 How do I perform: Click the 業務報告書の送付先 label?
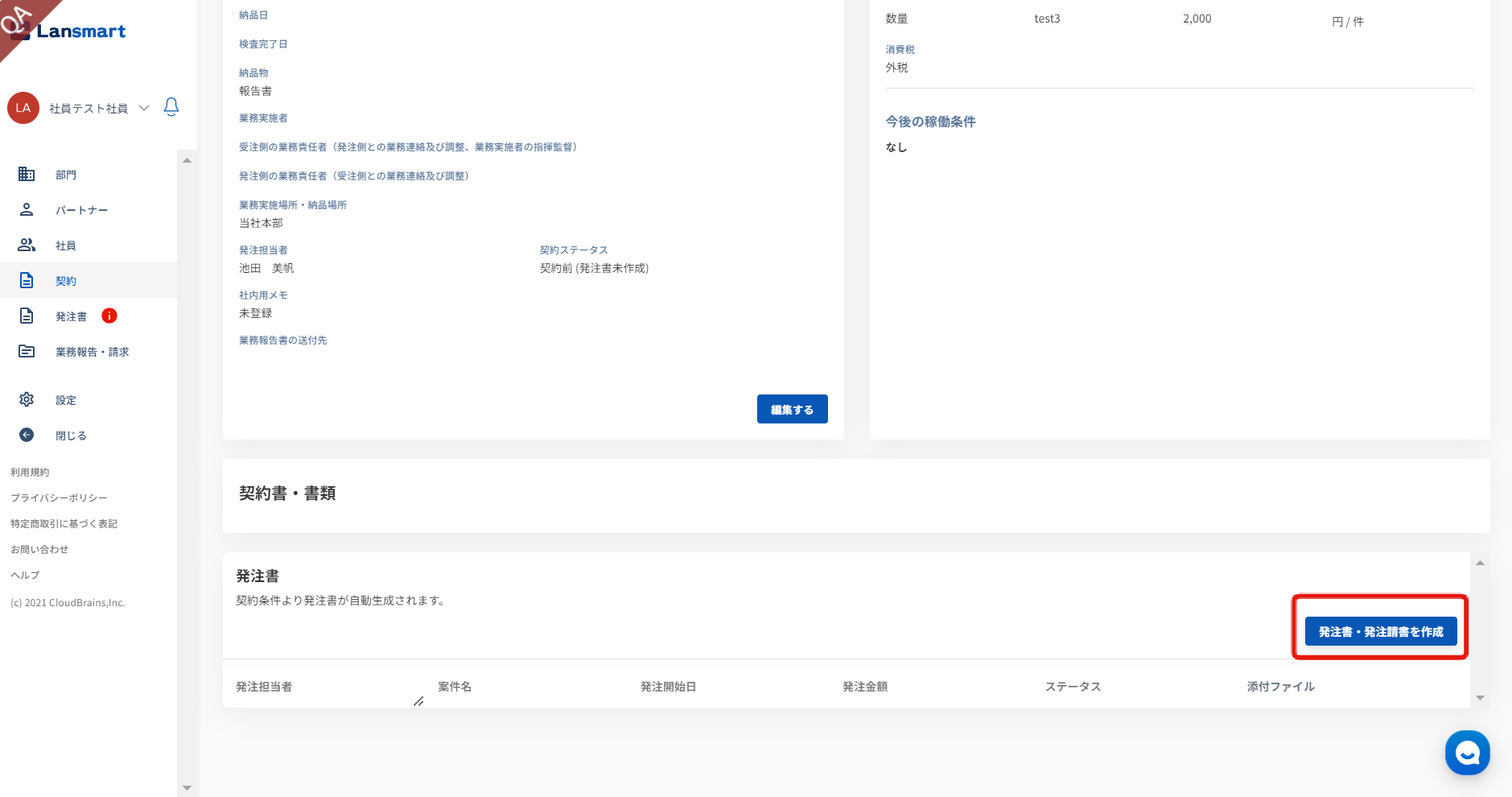coord(282,341)
